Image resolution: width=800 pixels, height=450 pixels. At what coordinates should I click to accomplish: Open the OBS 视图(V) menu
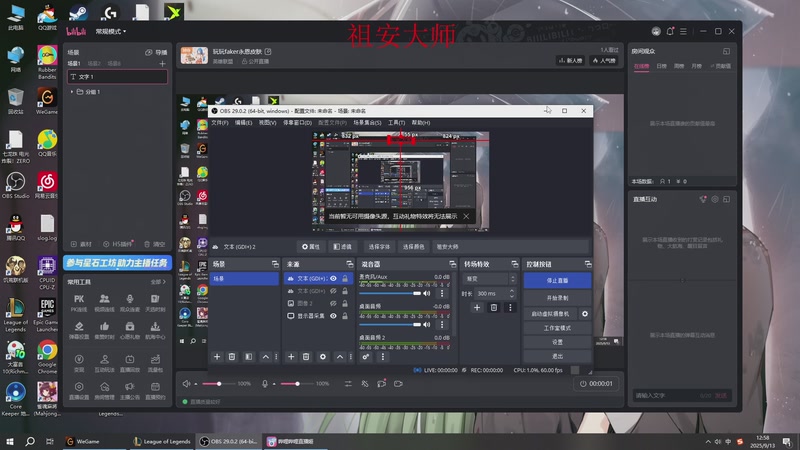[x=267, y=122]
